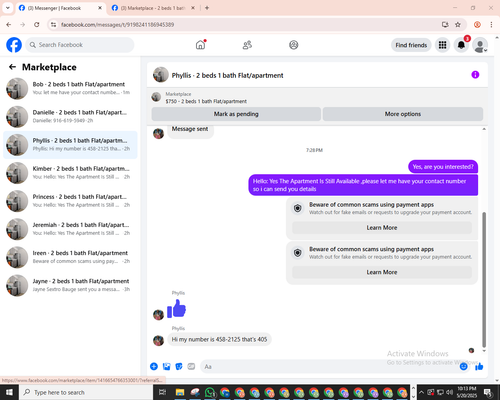This screenshot has height=400, width=500.
Task: Click the Search Facebook field
Action: coord(80,45)
